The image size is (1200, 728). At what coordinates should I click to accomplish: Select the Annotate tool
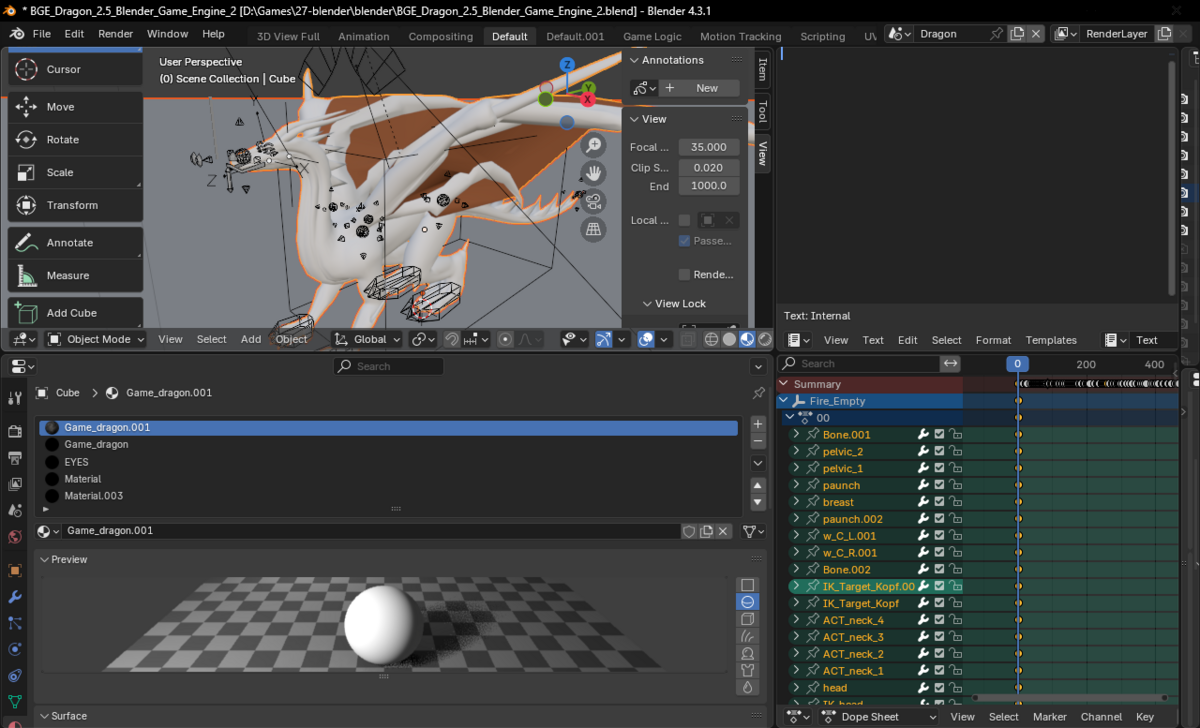[x=75, y=243]
